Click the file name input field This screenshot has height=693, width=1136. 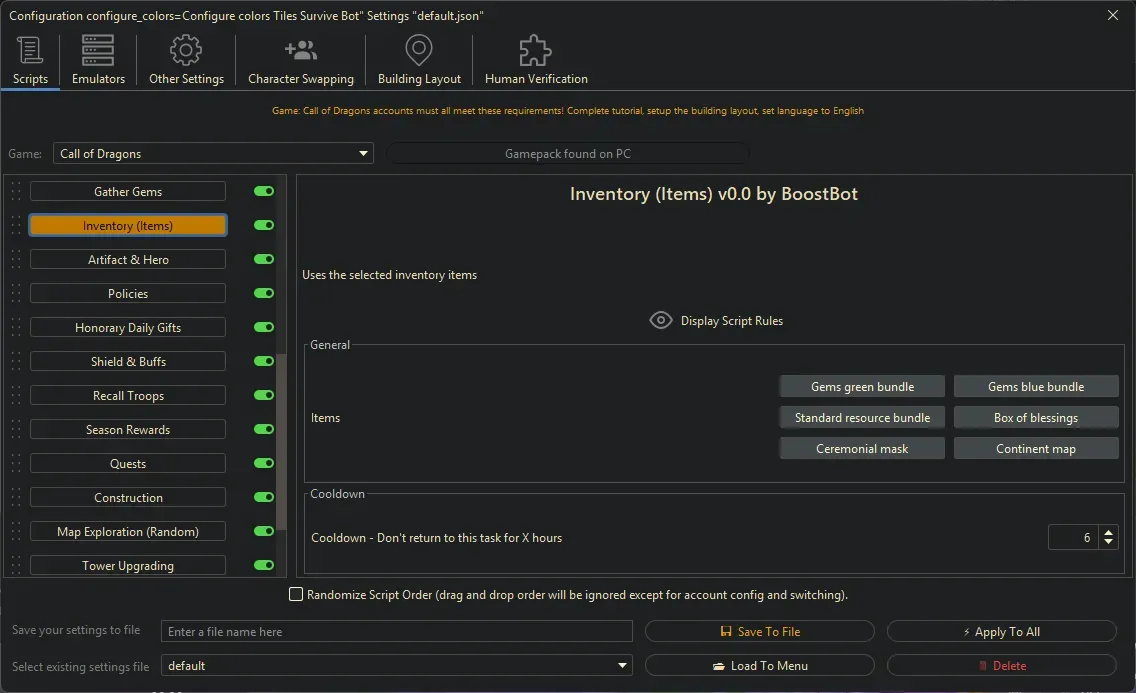pyautogui.click(x=395, y=631)
